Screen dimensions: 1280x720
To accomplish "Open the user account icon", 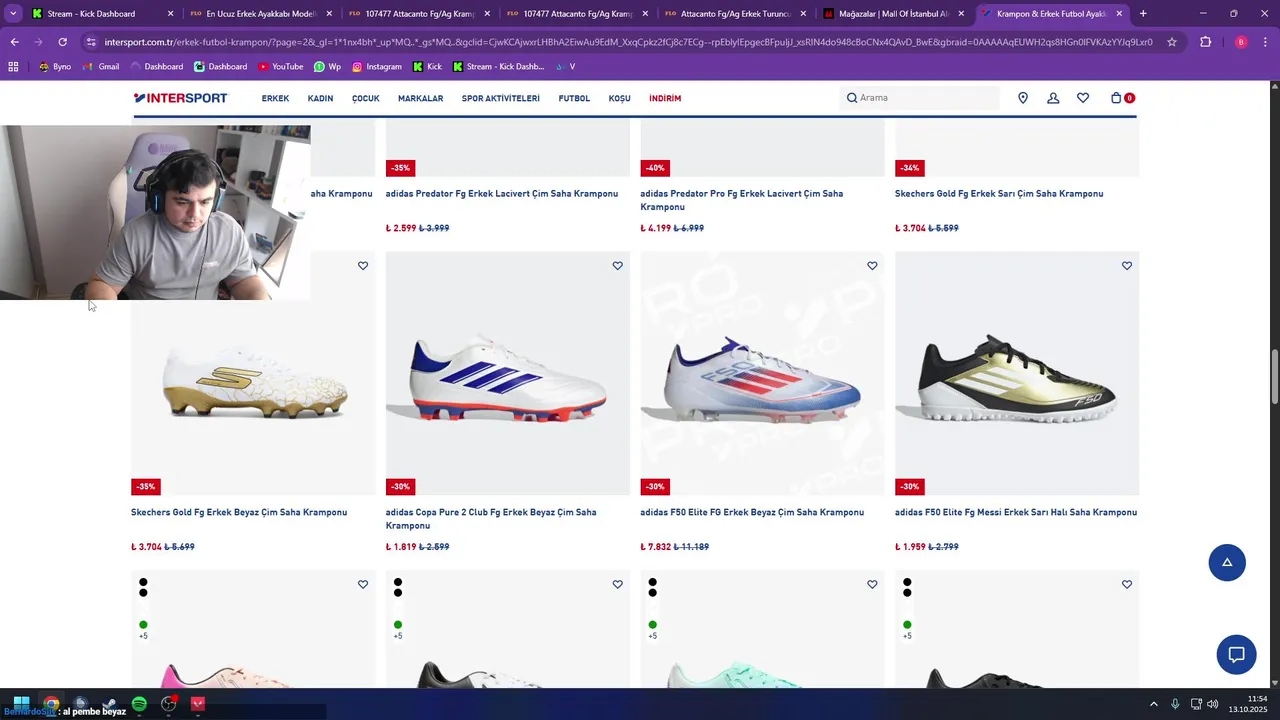I will click(x=1053, y=98).
